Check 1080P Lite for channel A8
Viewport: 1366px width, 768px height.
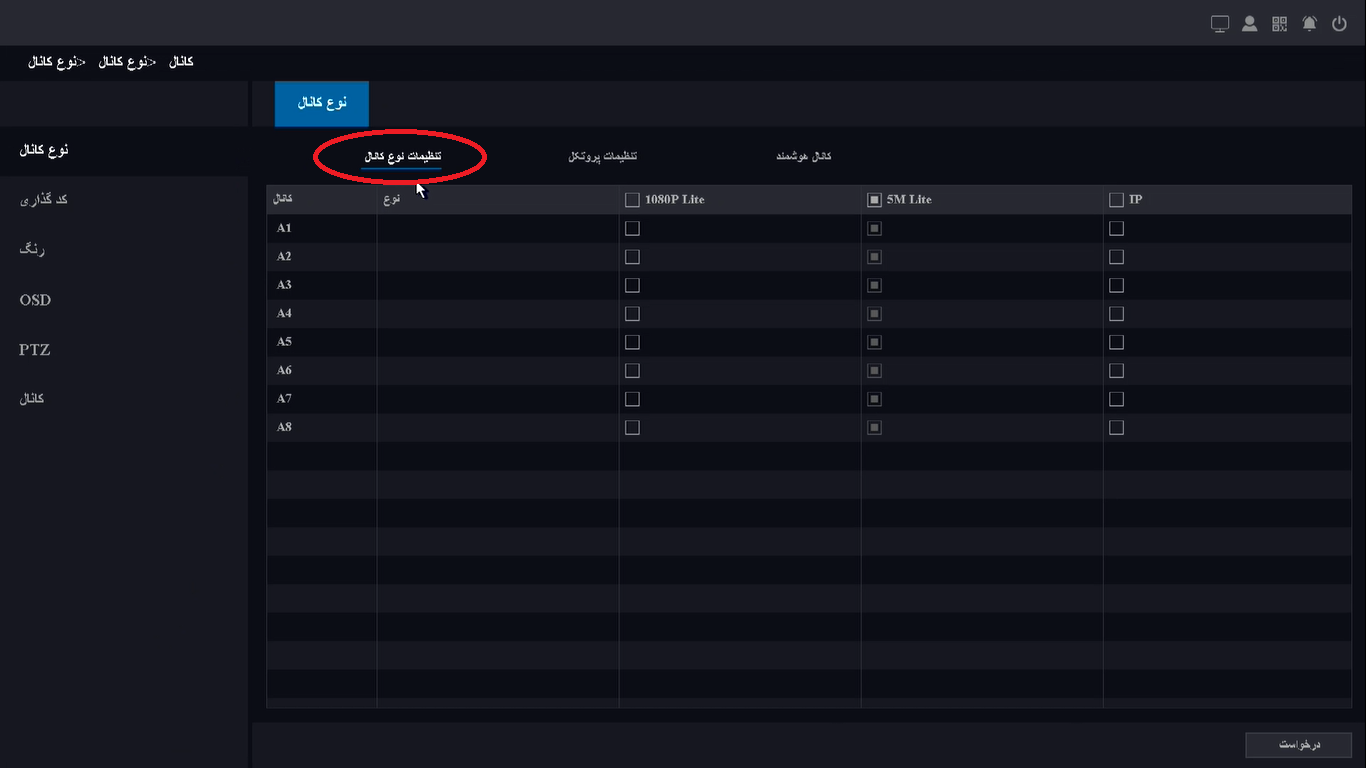pyautogui.click(x=632, y=428)
